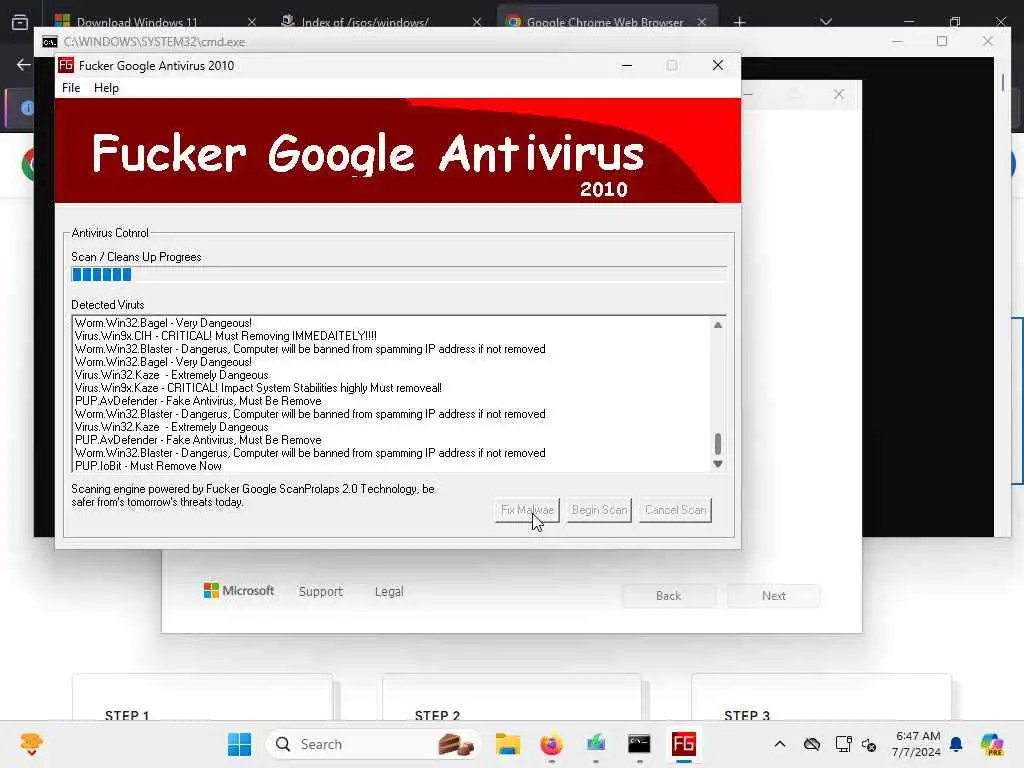
Task: Click the Fix Malwae button
Action: [527, 510]
